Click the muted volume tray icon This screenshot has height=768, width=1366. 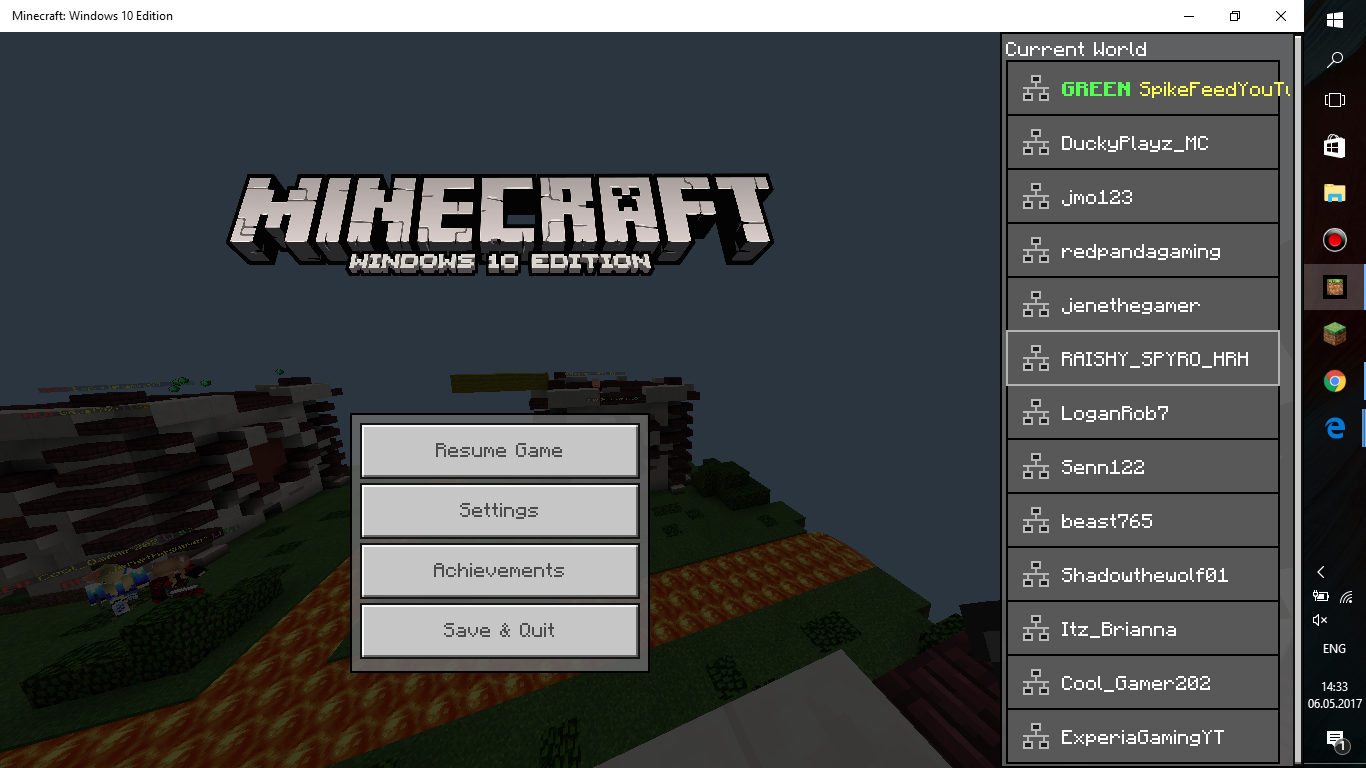tap(1320, 621)
